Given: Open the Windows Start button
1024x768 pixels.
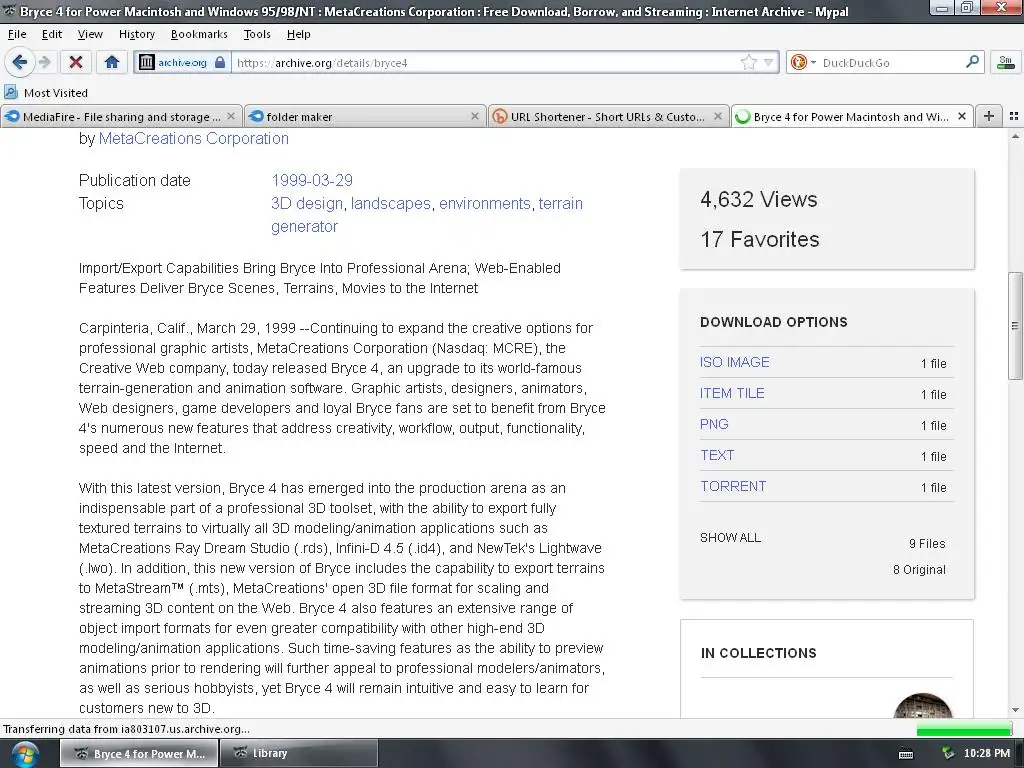Looking at the screenshot, I should (x=25, y=754).
